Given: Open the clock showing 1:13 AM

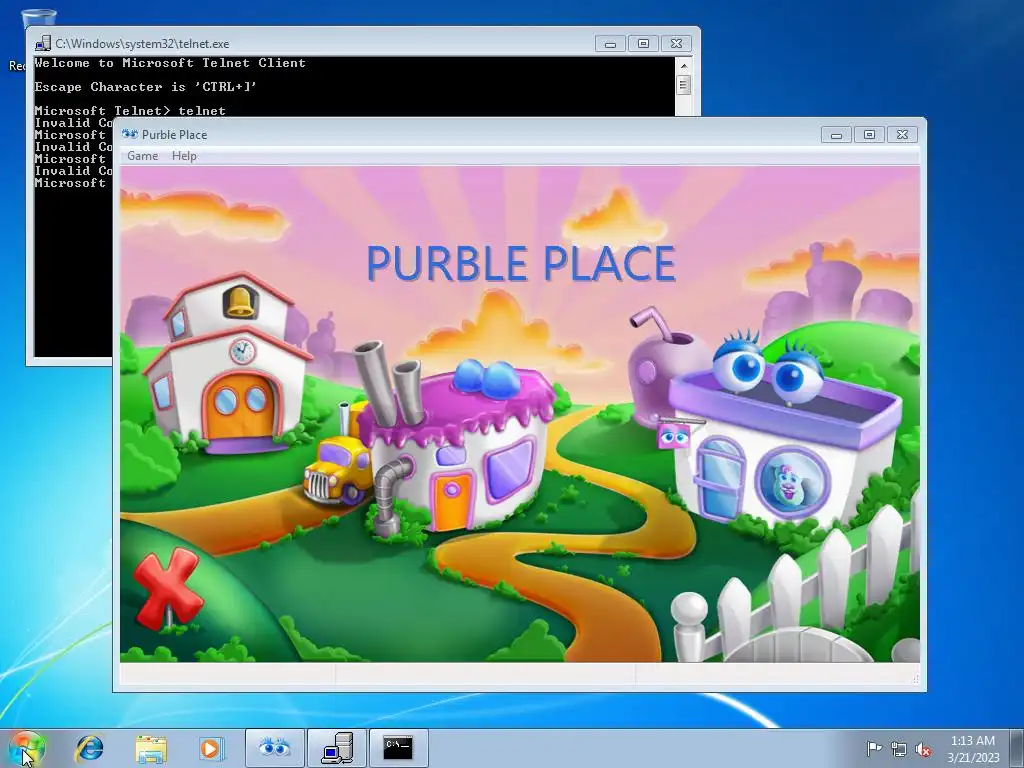Looking at the screenshot, I should (973, 749).
